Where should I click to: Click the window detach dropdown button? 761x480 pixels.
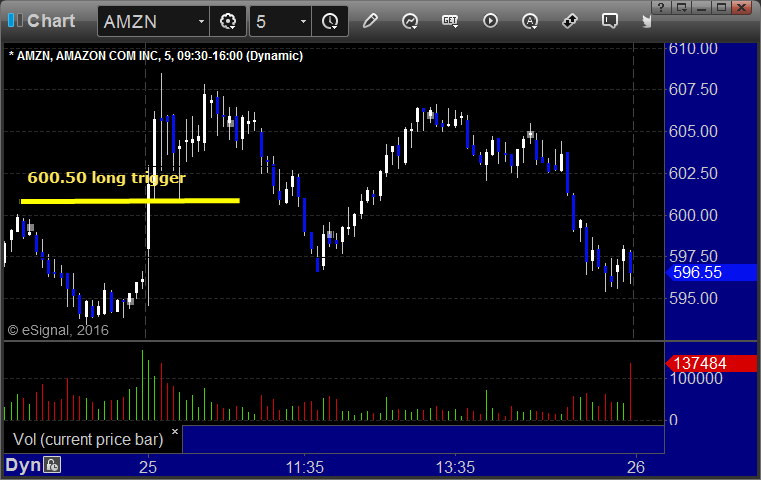point(682,7)
